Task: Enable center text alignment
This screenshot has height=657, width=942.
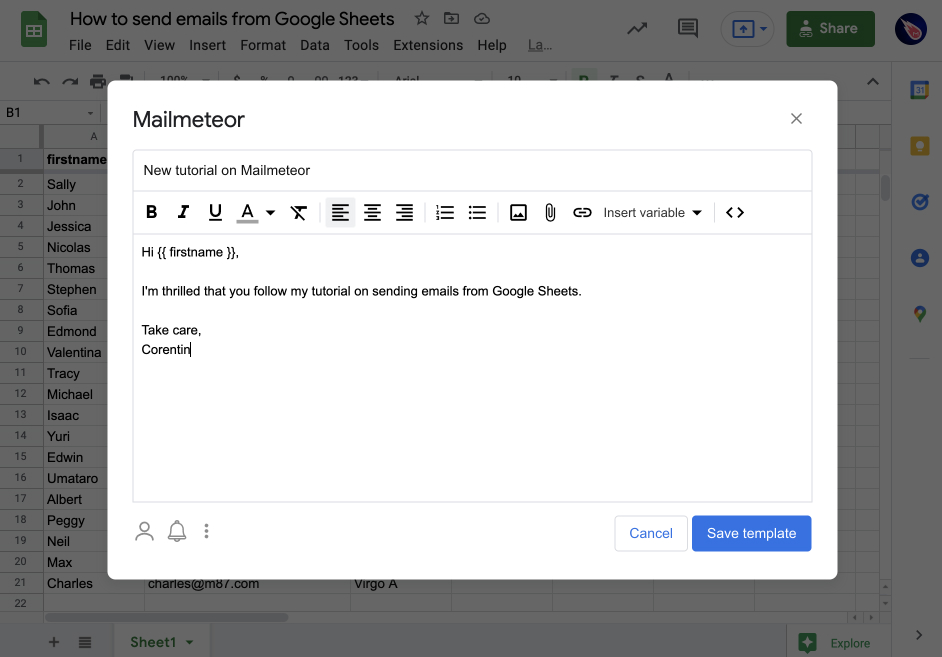Action: coord(372,212)
